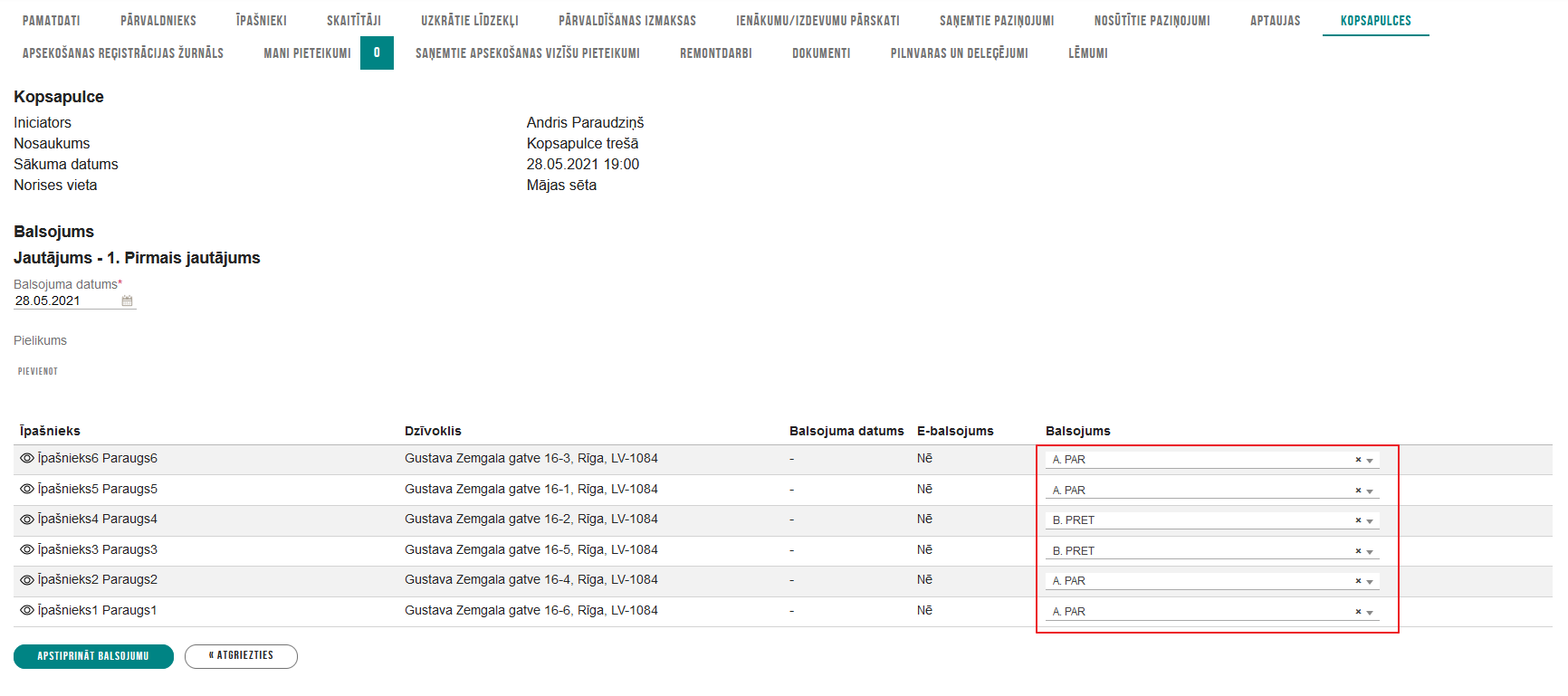Open the Skaitītāji tab
Screen dimensions: 1568x696
pyautogui.click(x=354, y=20)
